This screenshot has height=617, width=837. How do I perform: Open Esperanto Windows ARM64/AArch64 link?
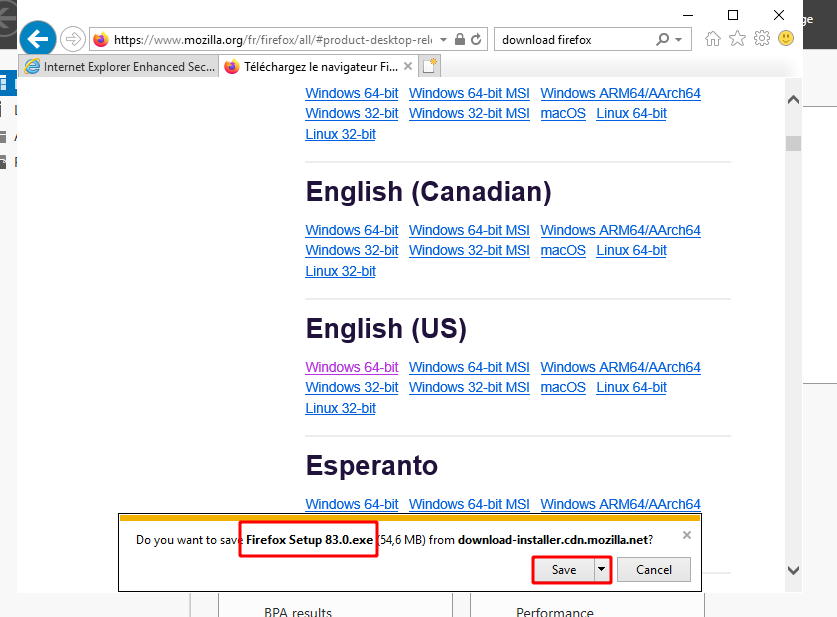click(x=620, y=504)
